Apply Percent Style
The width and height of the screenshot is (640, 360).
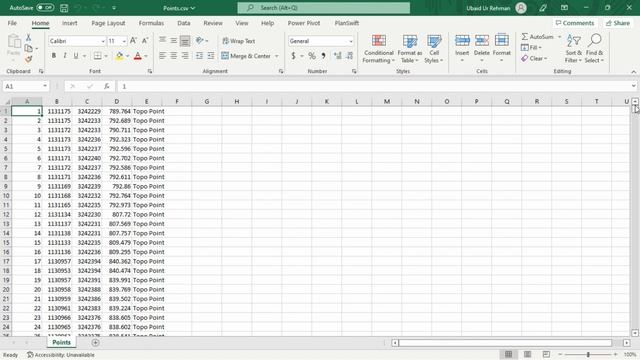(x=312, y=56)
